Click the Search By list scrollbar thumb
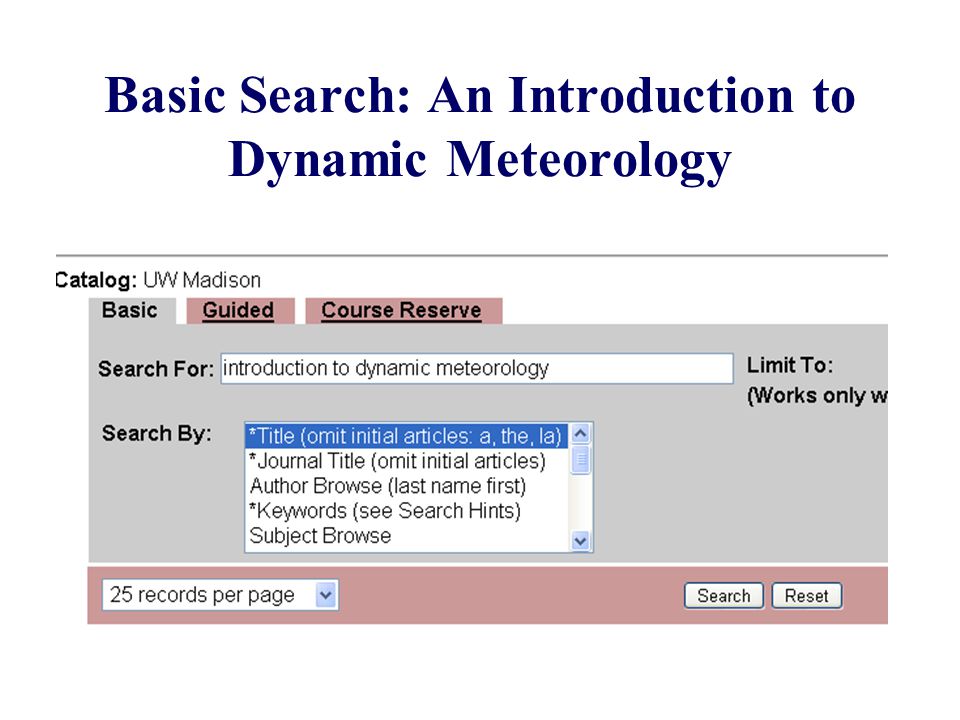This screenshot has width=960, height=720. pos(580,460)
